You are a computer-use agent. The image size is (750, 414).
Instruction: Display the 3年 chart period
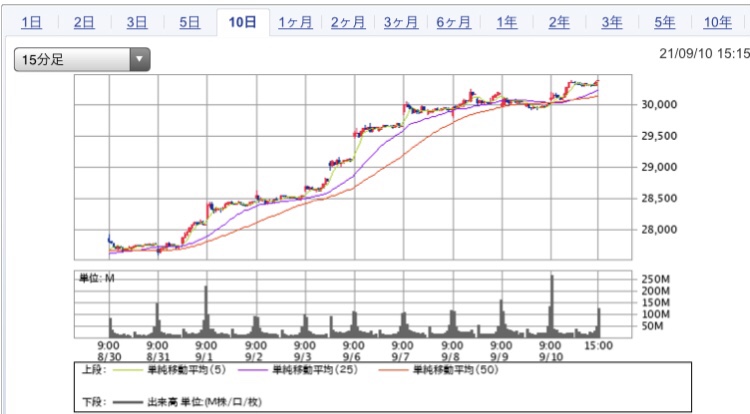pyautogui.click(x=612, y=21)
